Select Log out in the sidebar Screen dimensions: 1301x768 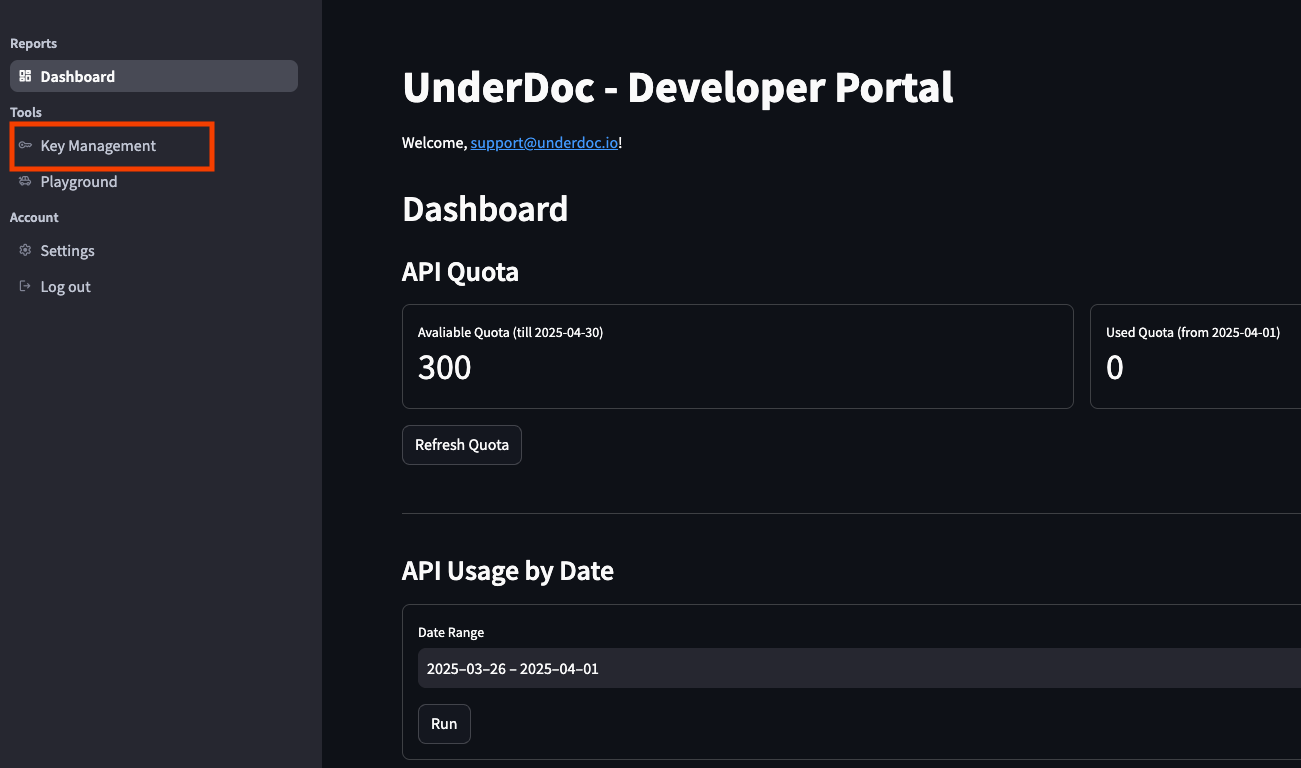tap(154, 287)
